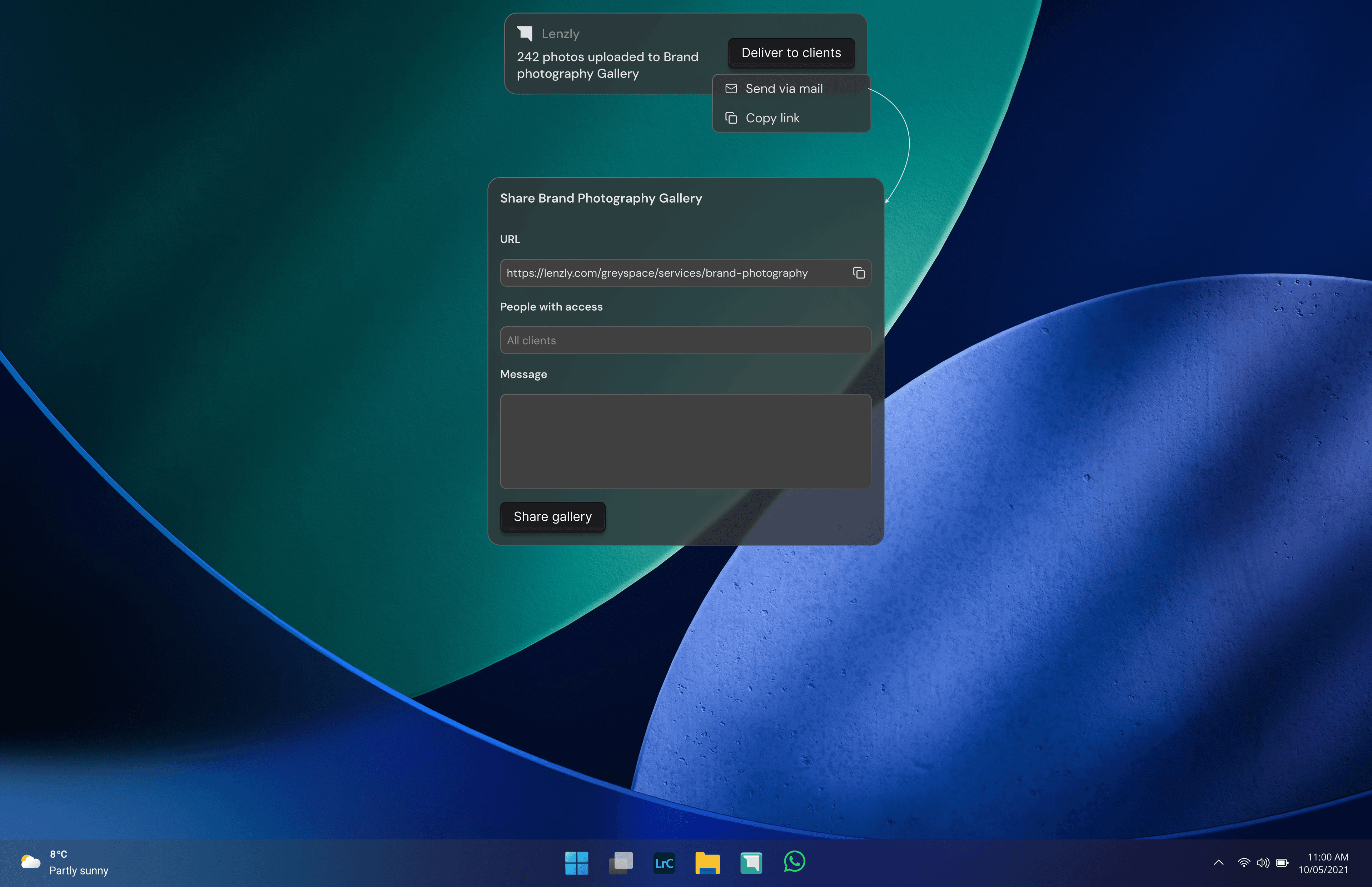Viewport: 1372px width, 887px height.
Task: Click the copy URL icon in the URL field
Action: click(x=859, y=273)
